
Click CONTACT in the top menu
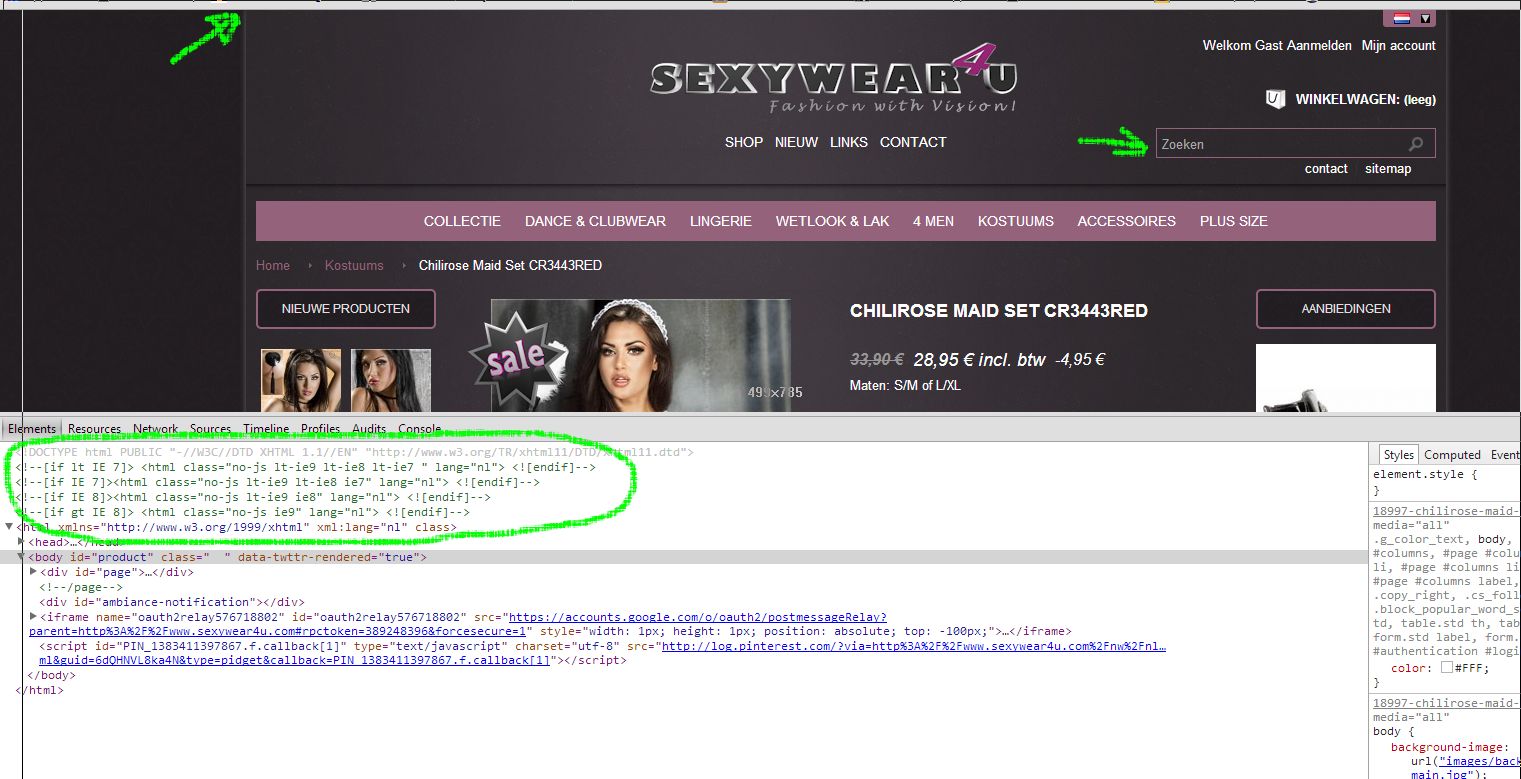pyautogui.click(x=913, y=142)
